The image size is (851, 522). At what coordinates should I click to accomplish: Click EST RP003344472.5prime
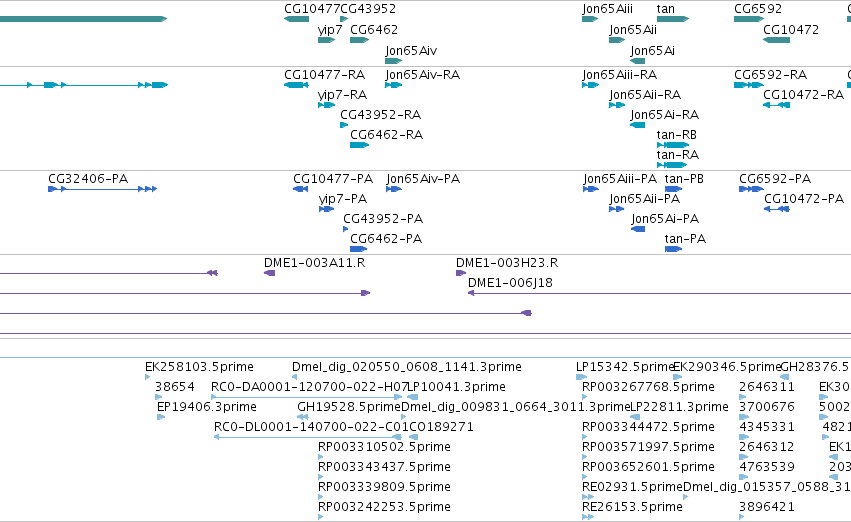(x=648, y=428)
